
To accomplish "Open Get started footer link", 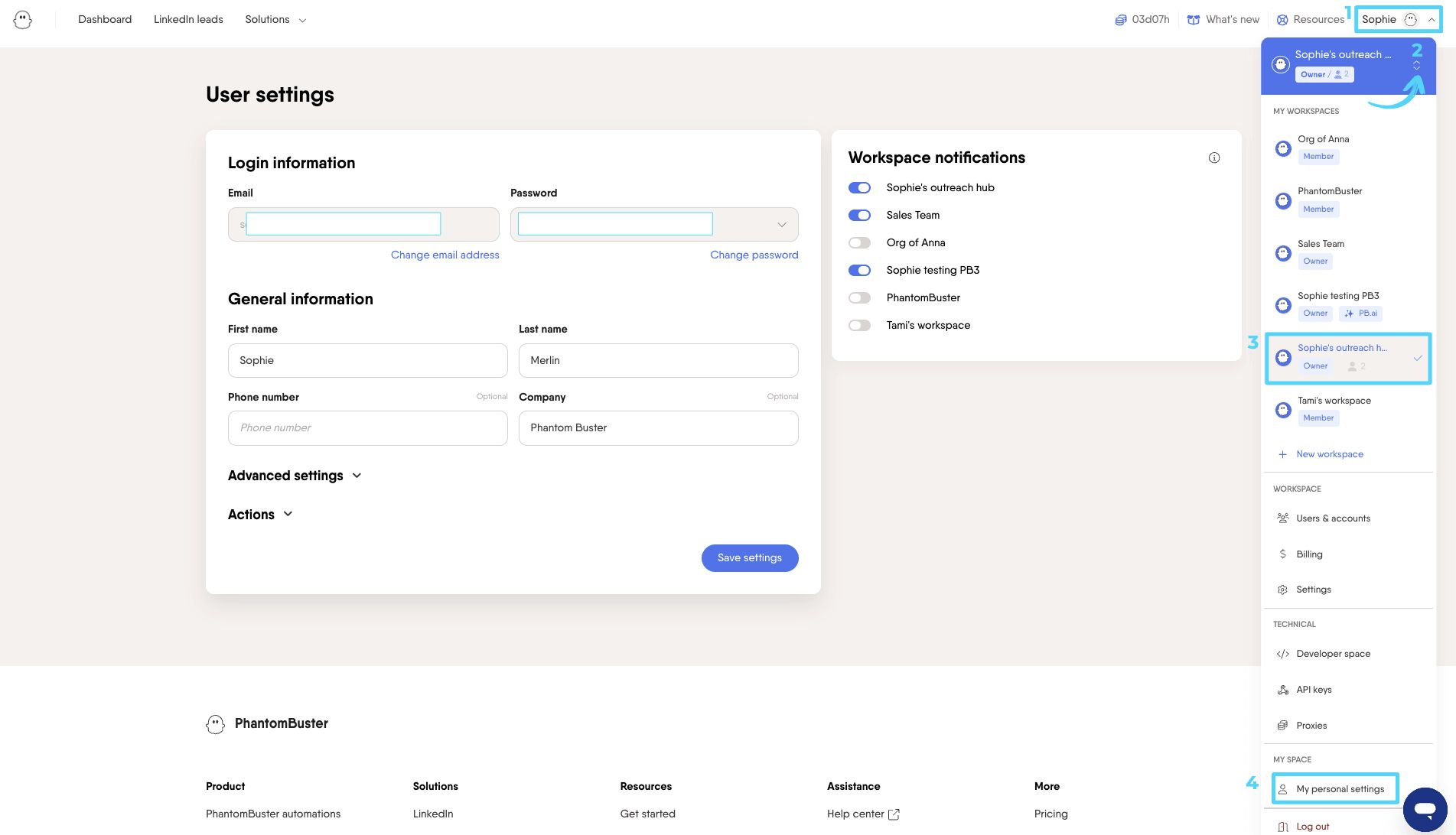I will click(648, 814).
